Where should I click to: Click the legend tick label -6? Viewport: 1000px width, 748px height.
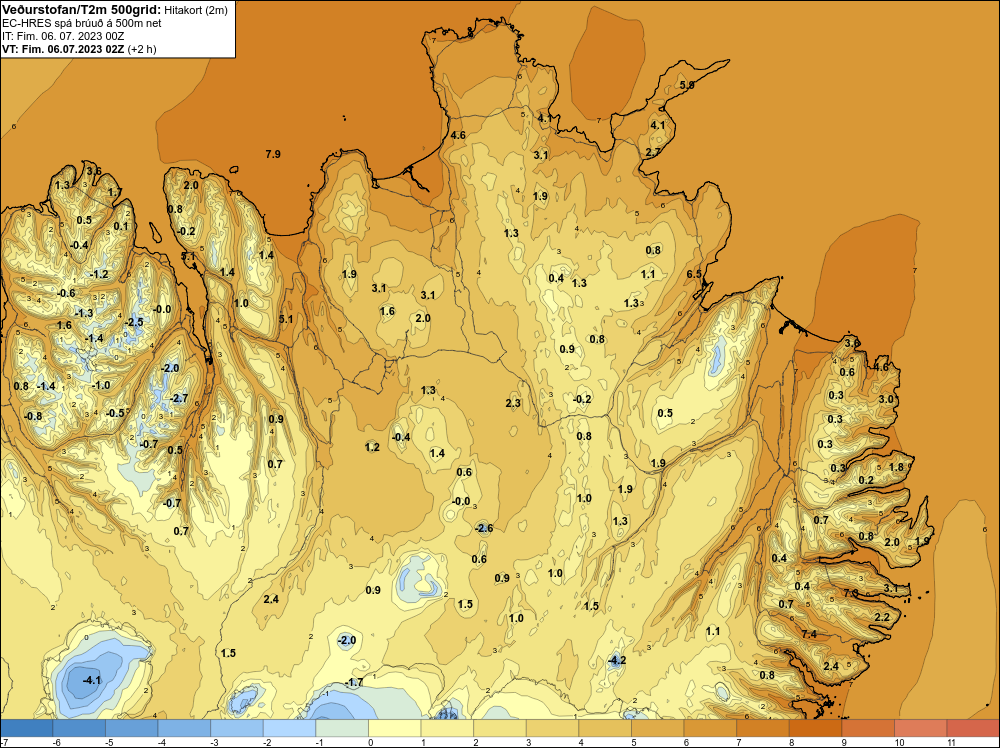[57, 742]
